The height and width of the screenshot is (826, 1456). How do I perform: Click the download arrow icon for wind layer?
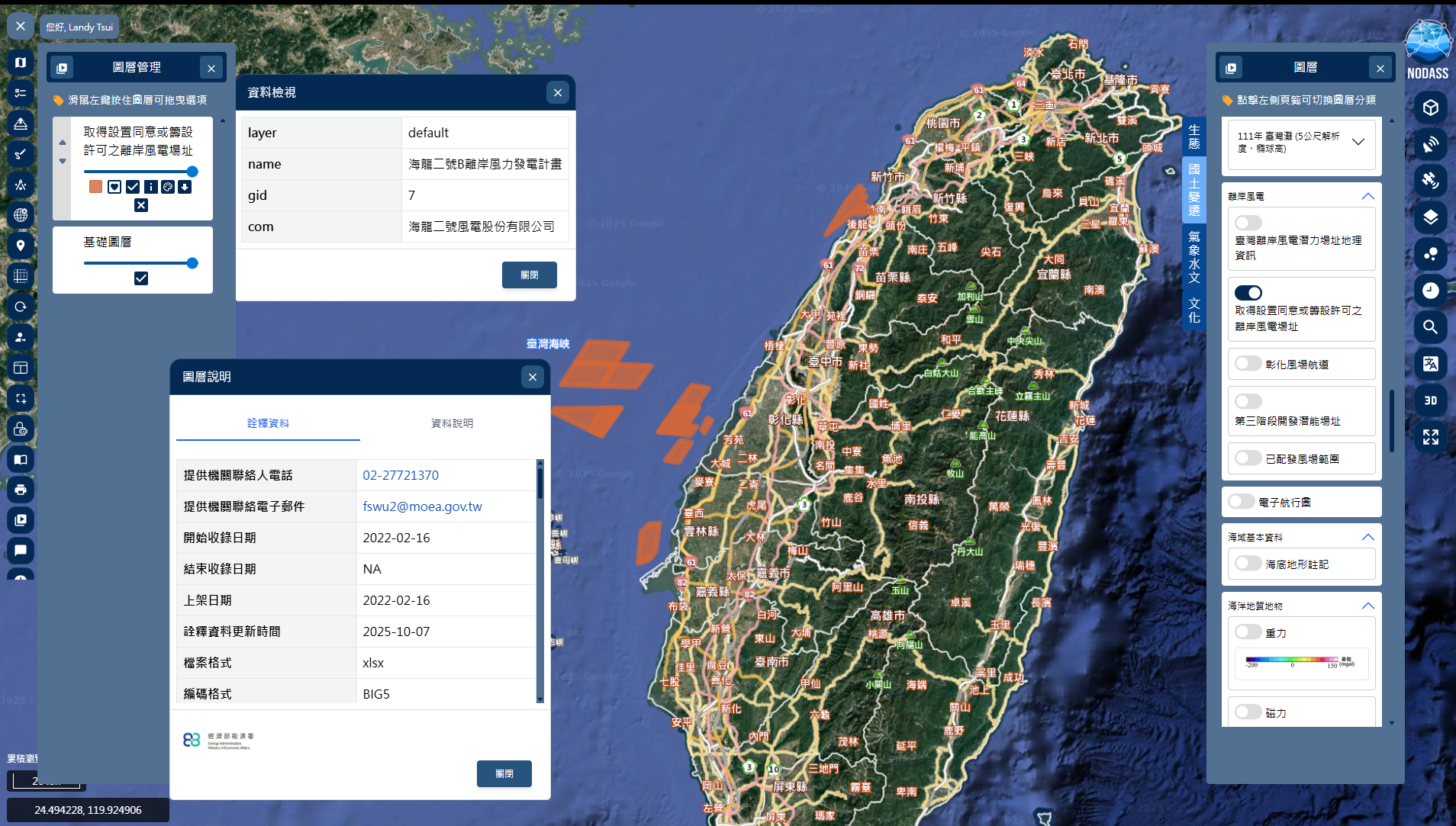(x=185, y=187)
